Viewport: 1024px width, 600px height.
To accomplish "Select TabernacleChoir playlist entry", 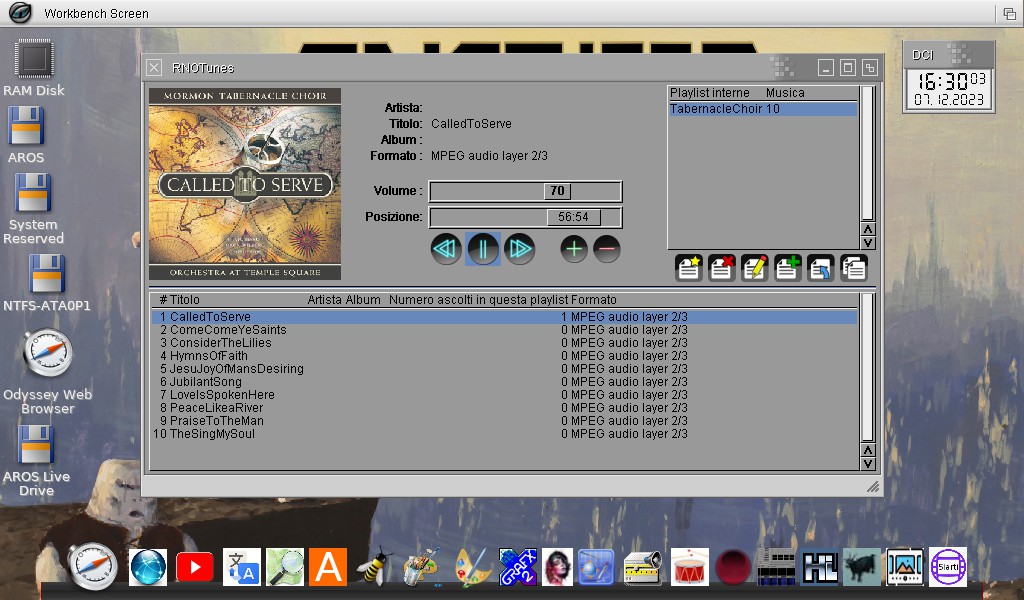I will point(724,109).
